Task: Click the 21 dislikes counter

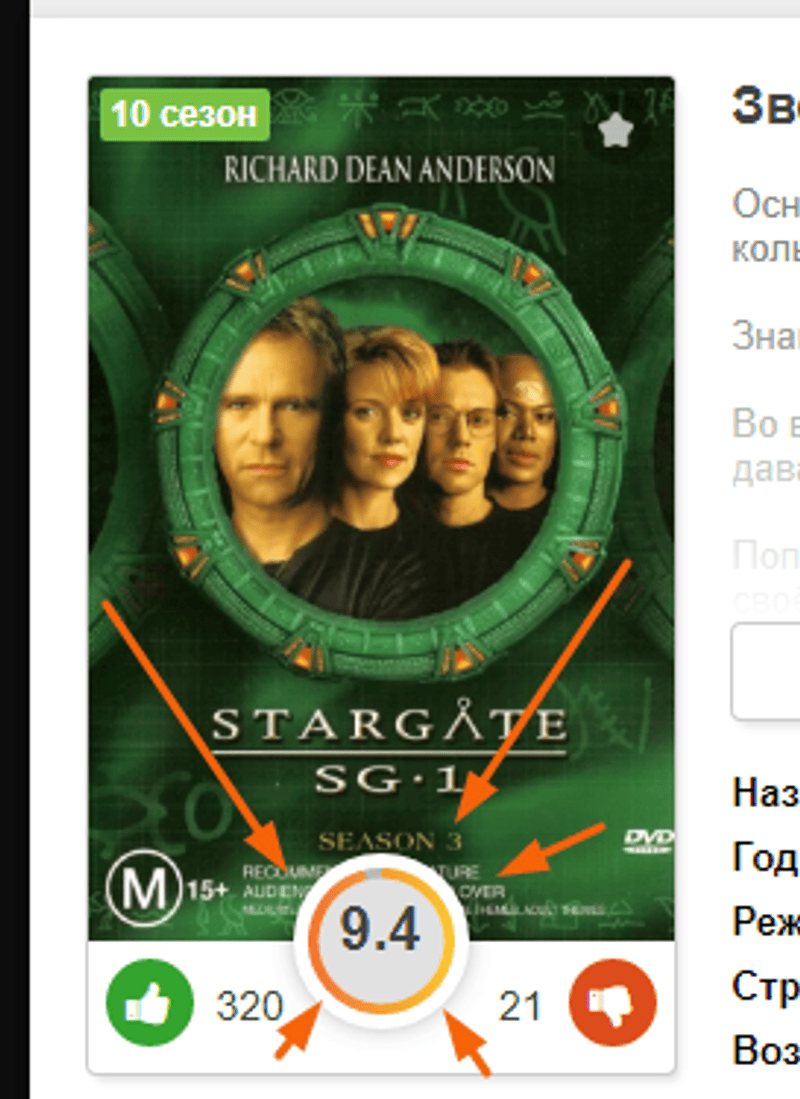Action: (x=520, y=1006)
